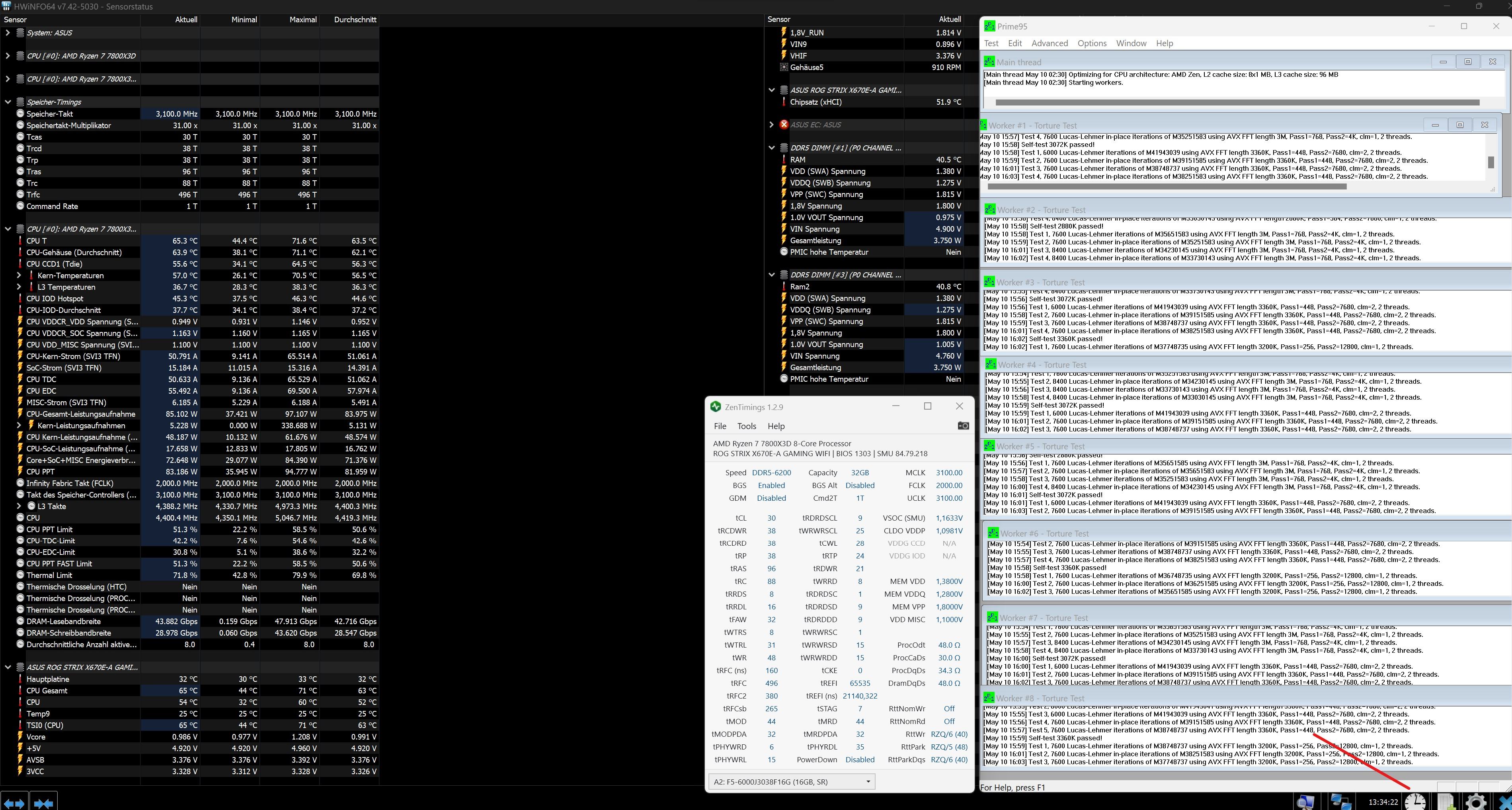The width and height of the screenshot is (1512, 810).
Task: Click the Prime95 app icon in title bar
Action: click(989, 26)
